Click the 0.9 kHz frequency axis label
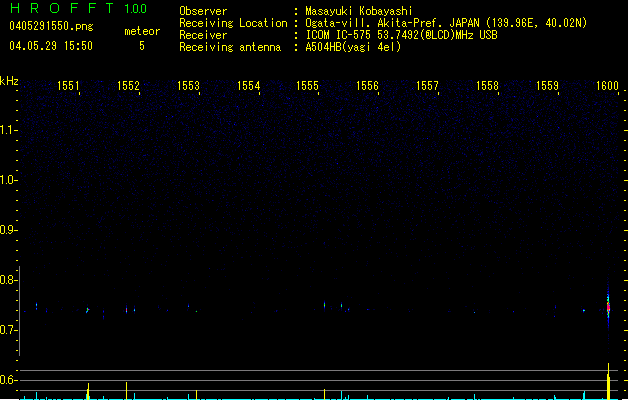 [x=8, y=230]
